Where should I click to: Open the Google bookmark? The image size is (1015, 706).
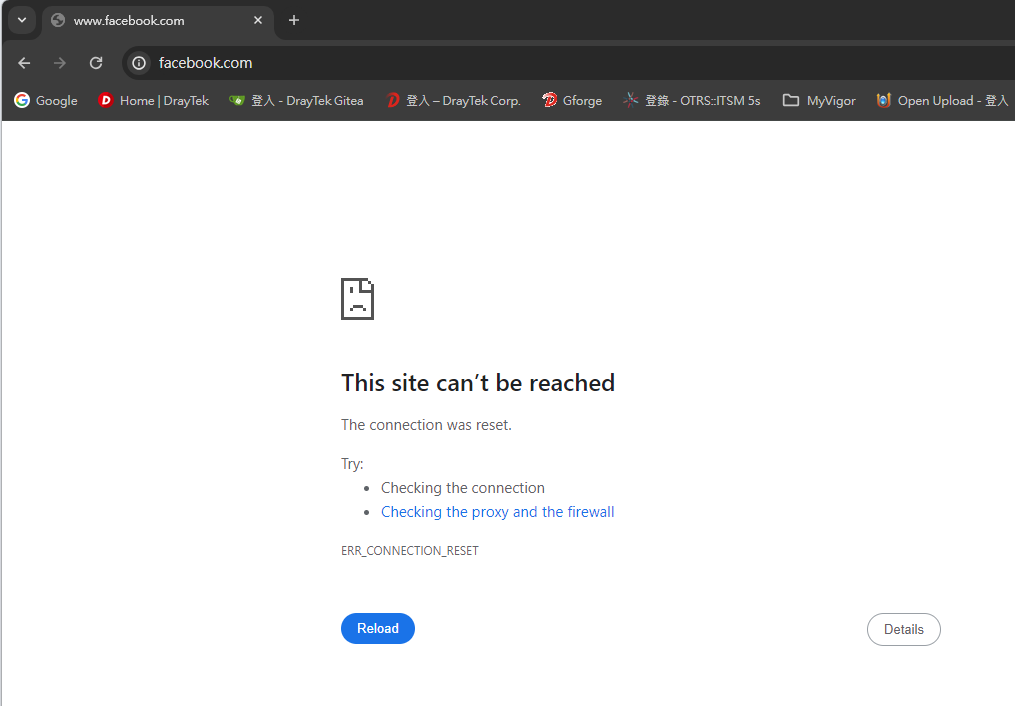coord(46,100)
